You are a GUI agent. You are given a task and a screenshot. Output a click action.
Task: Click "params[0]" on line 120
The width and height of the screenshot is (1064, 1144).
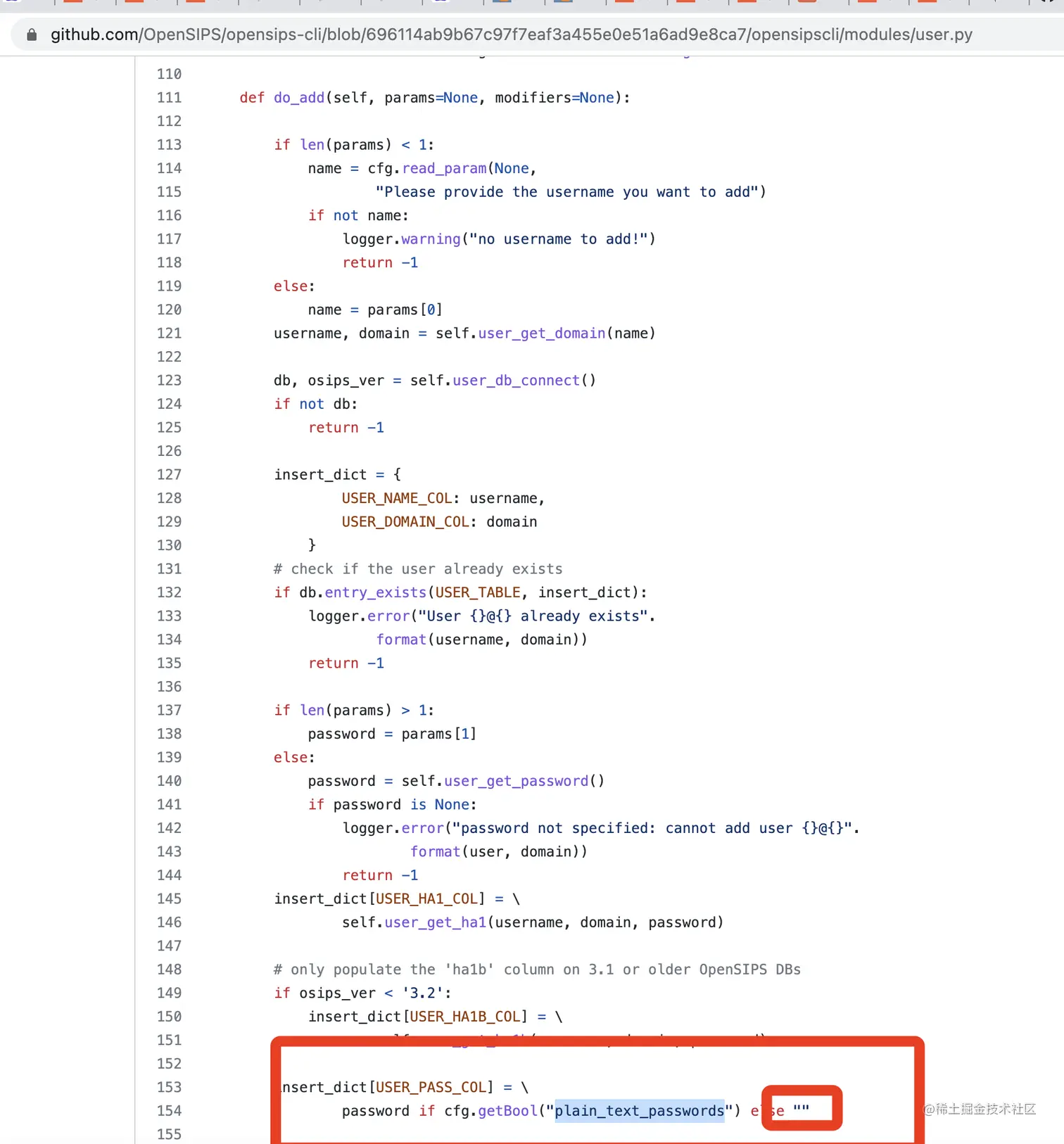pyautogui.click(x=405, y=310)
